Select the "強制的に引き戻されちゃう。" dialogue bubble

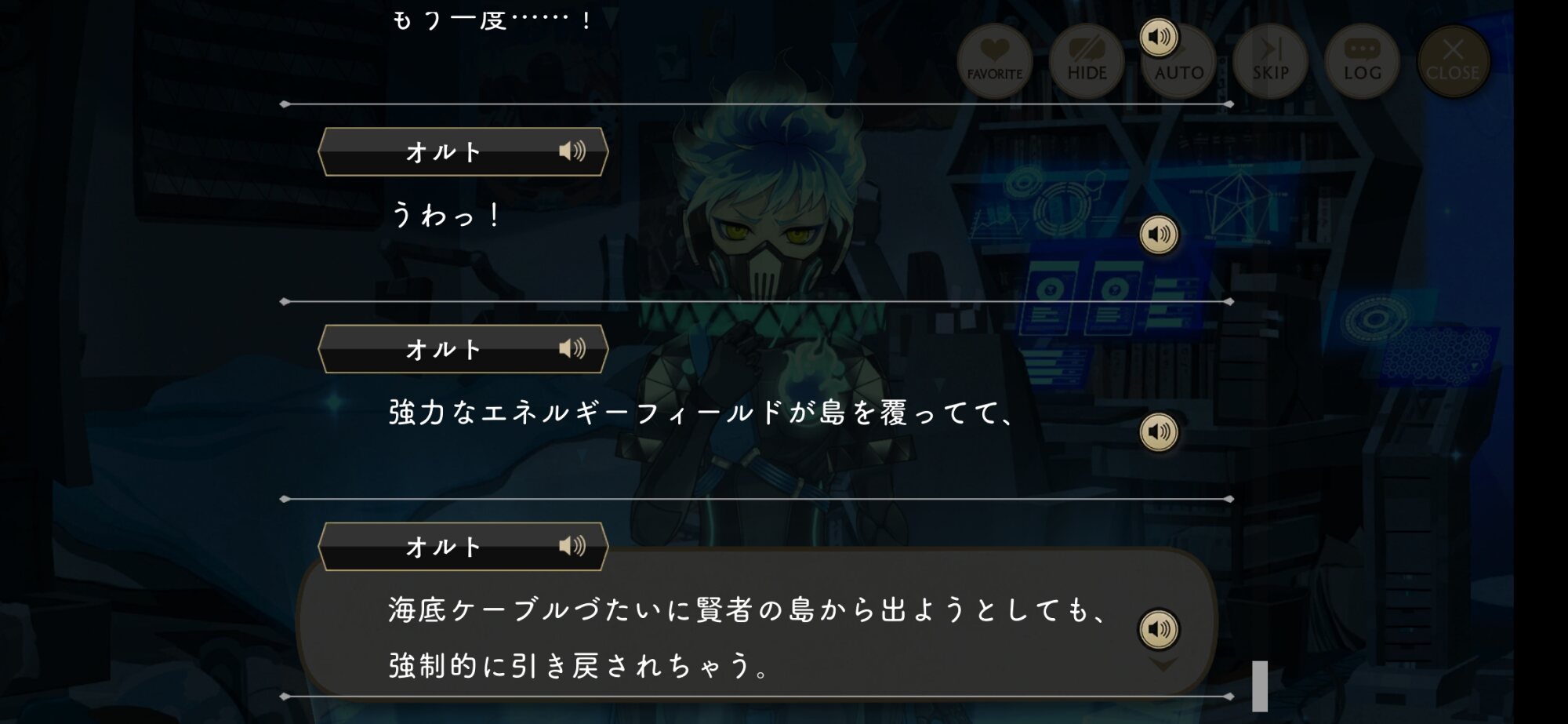[757, 620]
